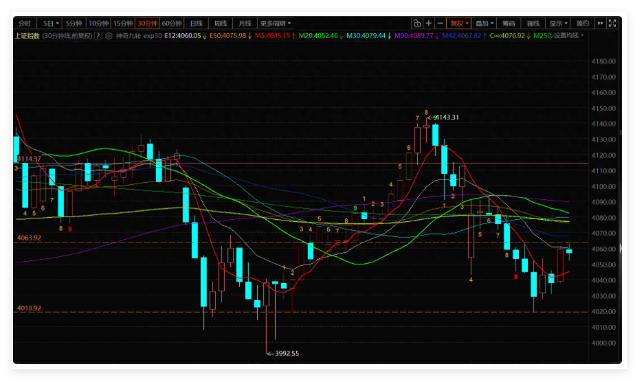639x381 pixels.
Task: Click the 4063.92 horizontal line label
Action: pyautogui.click(x=29, y=238)
